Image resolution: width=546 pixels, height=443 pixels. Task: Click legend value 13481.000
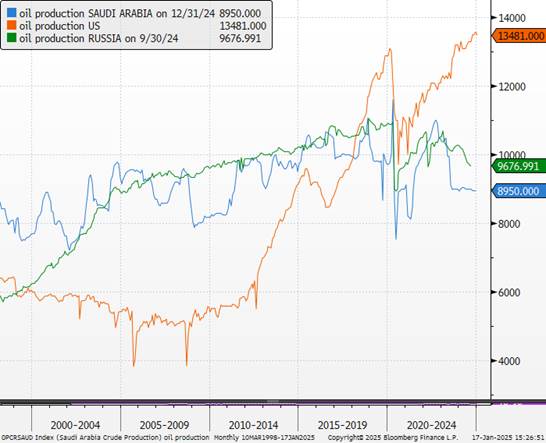point(243,26)
